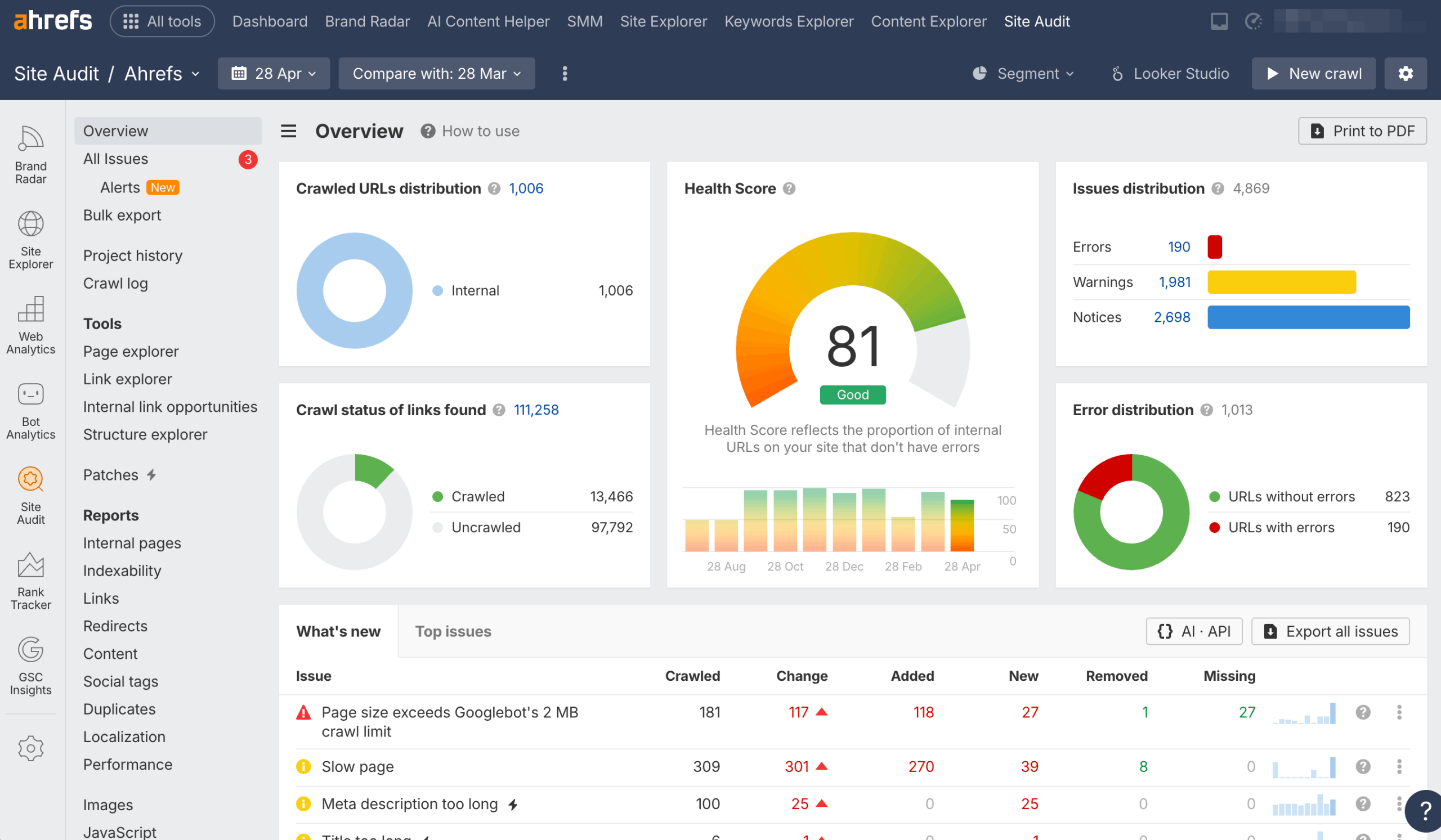Click Meta description too long issue
1441x840 pixels.
click(409, 804)
